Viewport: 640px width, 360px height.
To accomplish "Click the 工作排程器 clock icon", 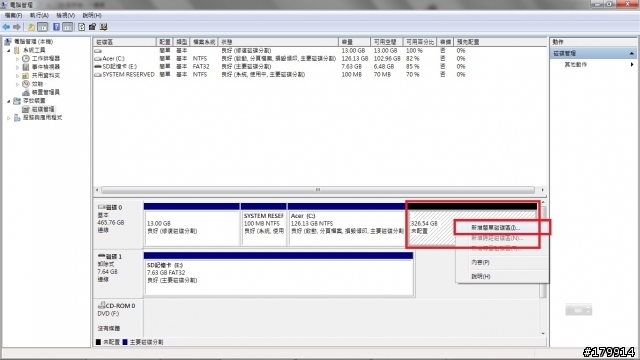I will pyautogui.click(x=26, y=59).
